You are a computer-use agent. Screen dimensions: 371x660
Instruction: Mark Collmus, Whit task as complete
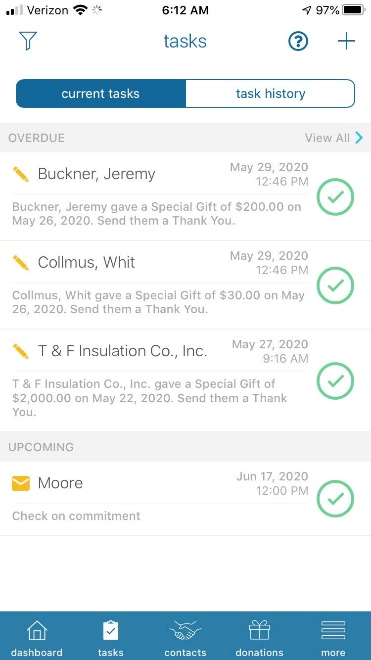335,285
